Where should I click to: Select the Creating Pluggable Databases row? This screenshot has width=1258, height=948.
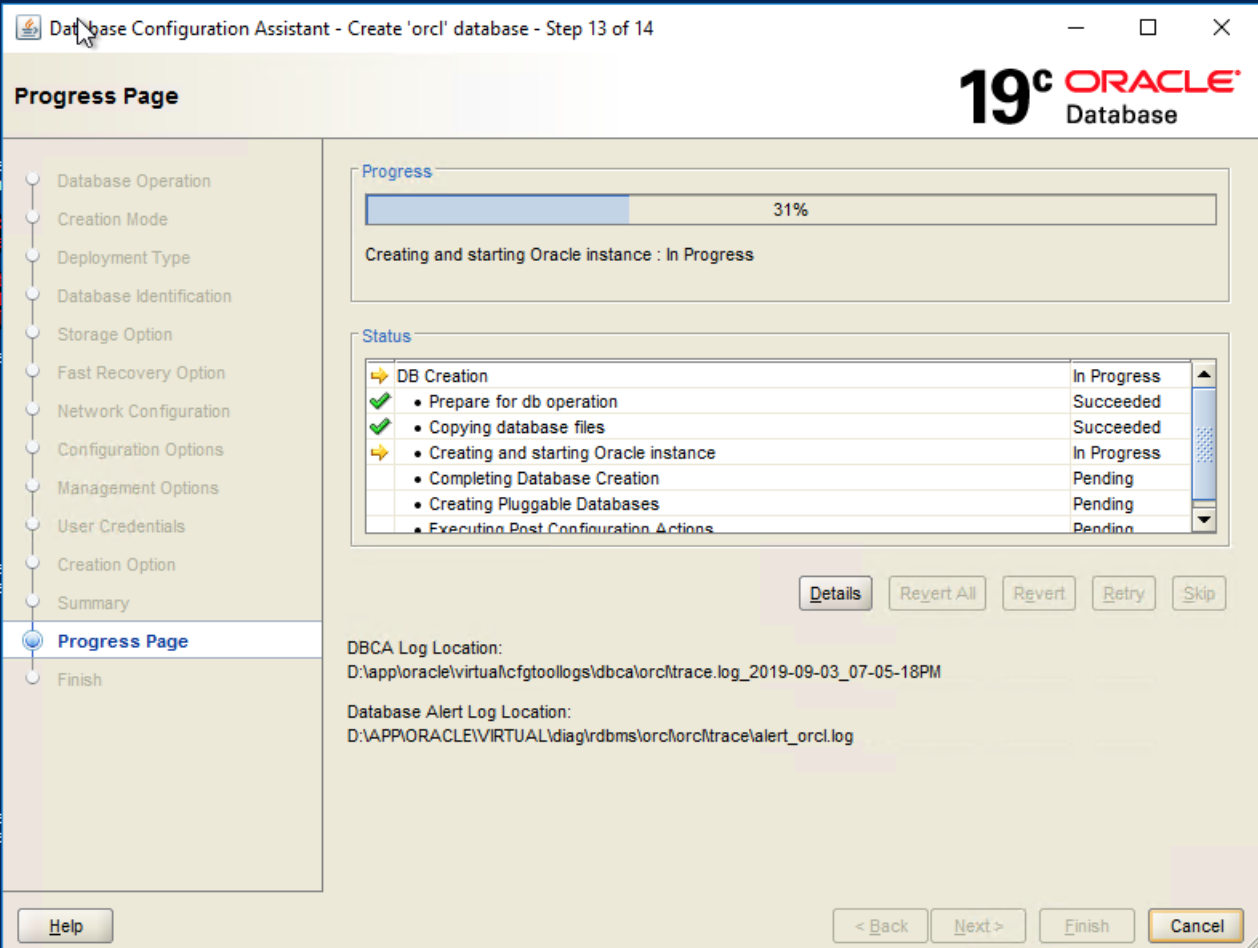point(779,504)
